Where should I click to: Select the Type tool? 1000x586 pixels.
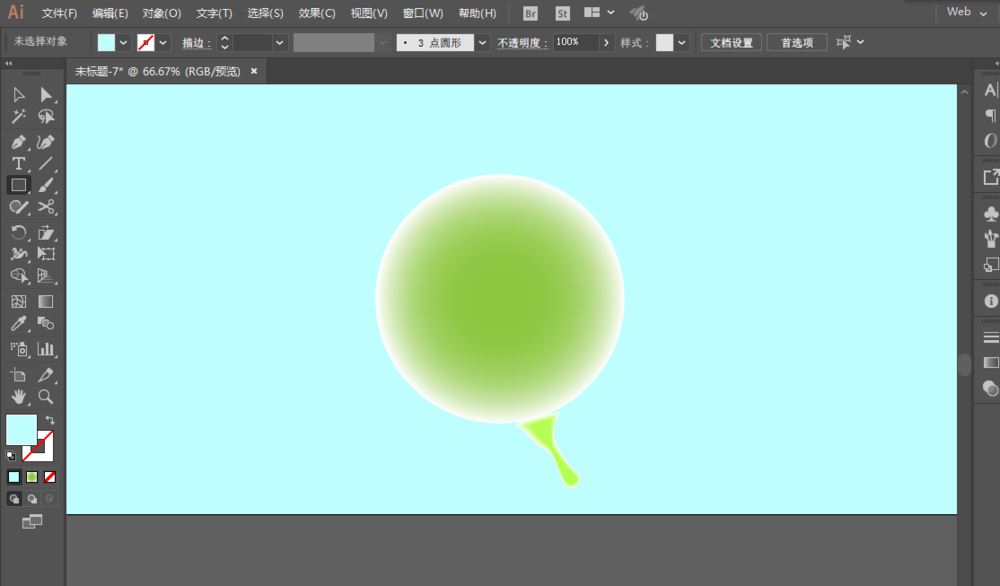point(16,163)
